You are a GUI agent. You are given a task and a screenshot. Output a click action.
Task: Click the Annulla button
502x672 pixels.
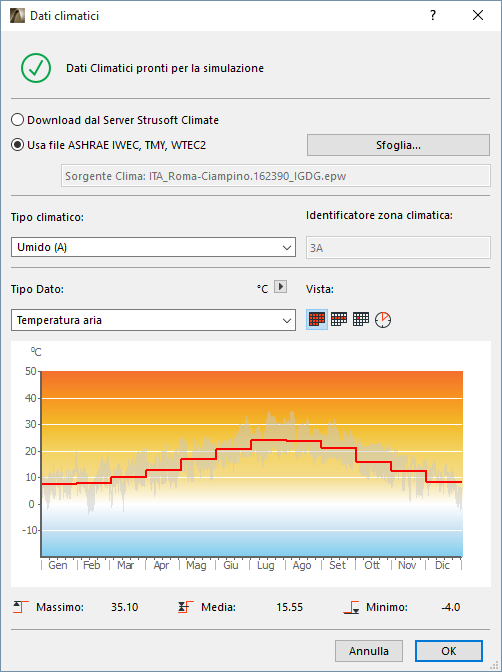(x=369, y=651)
